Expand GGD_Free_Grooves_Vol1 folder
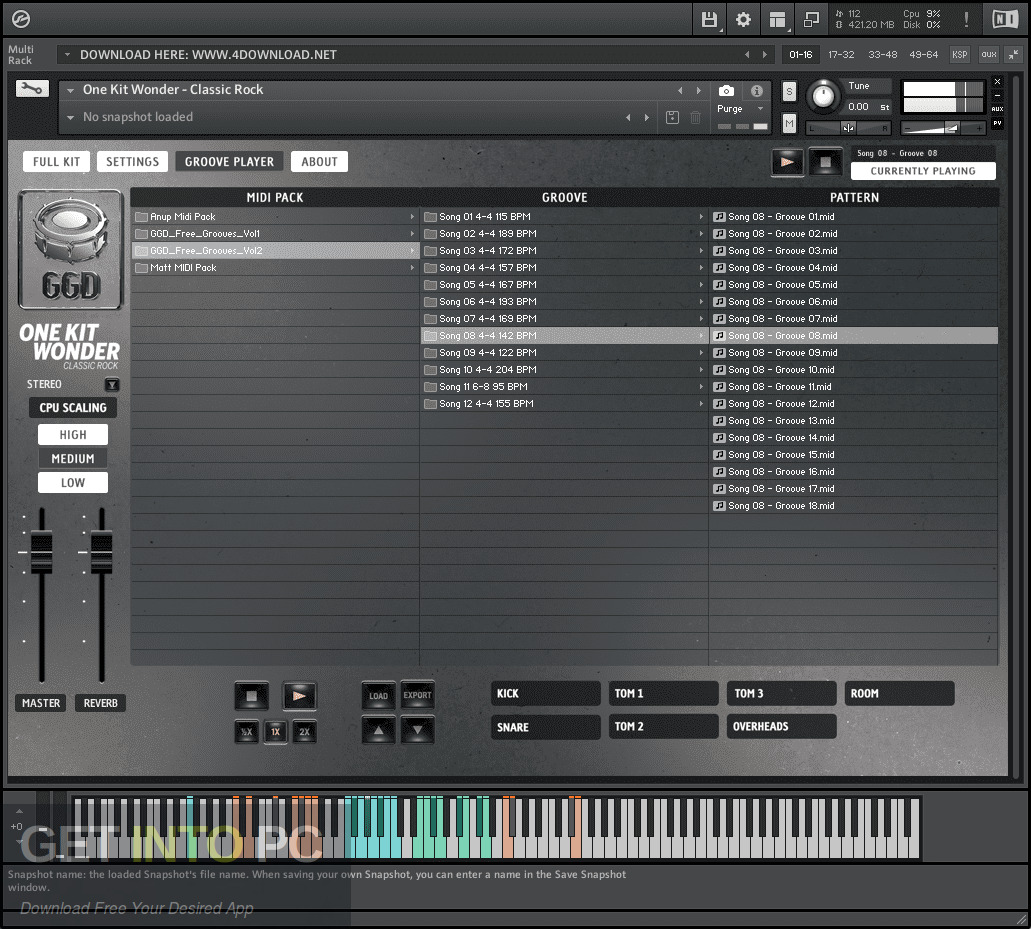 click(x=412, y=233)
